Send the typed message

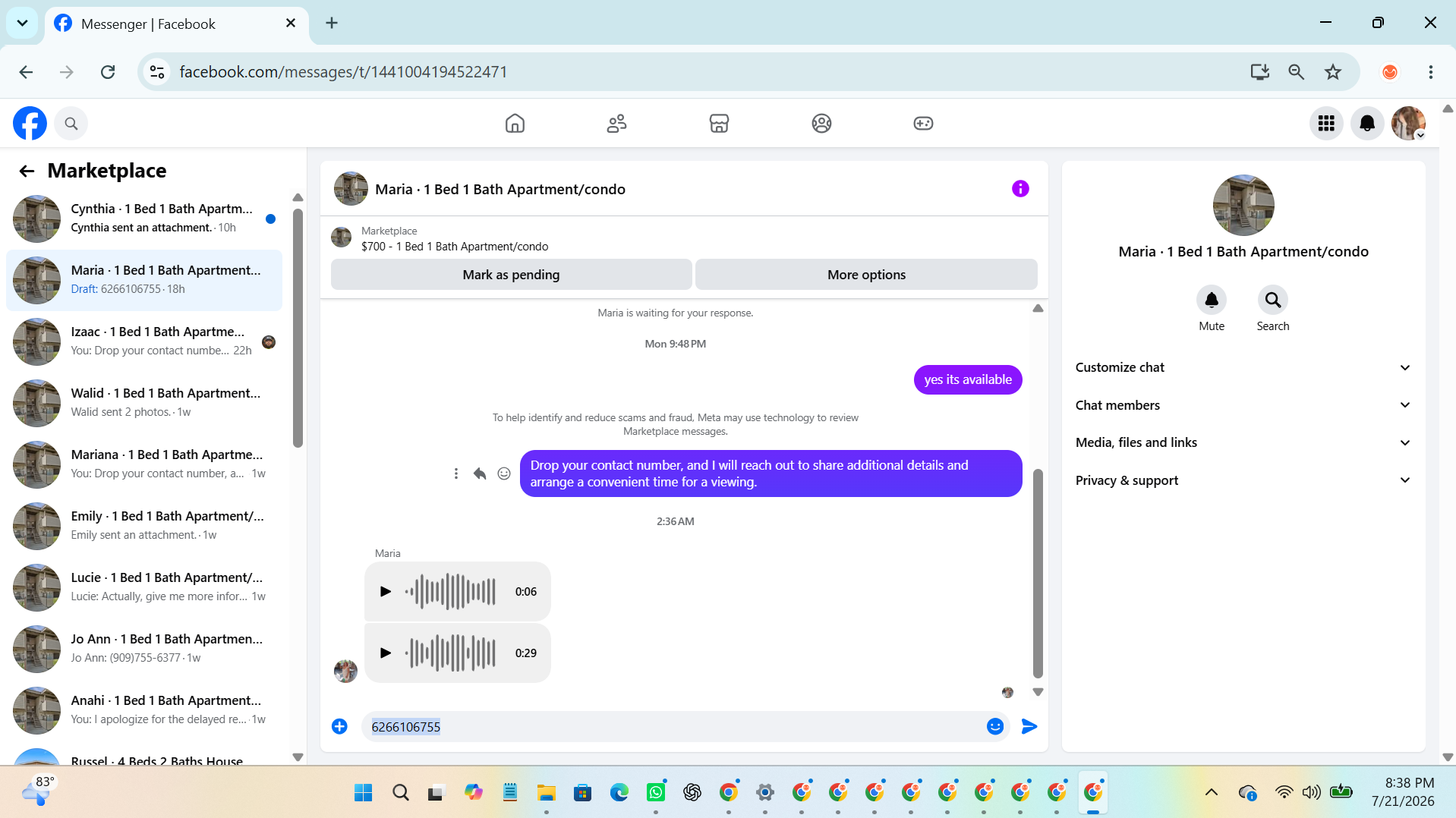(x=1029, y=727)
